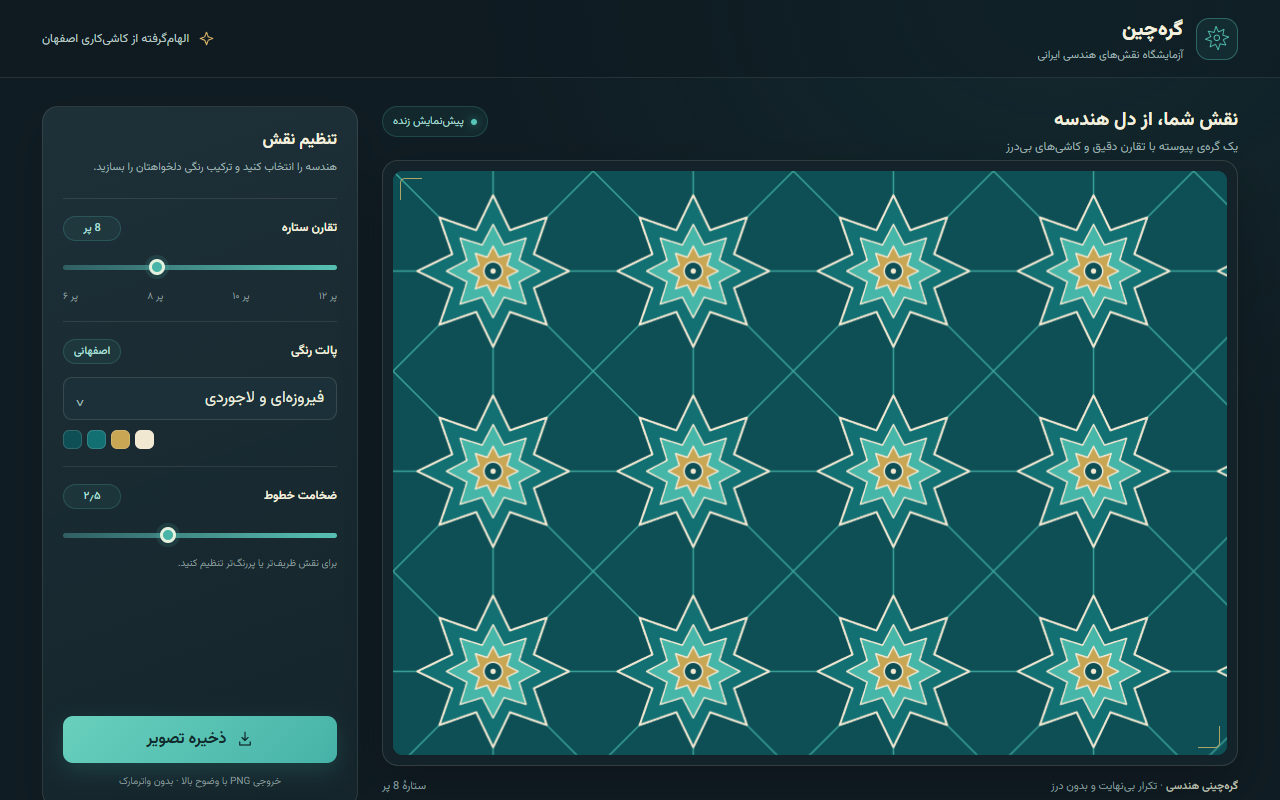Click the گره‌چینی هندسی caption below canvas
The width and height of the screenshot is (1280, 800).
[x=1203, y=785]
